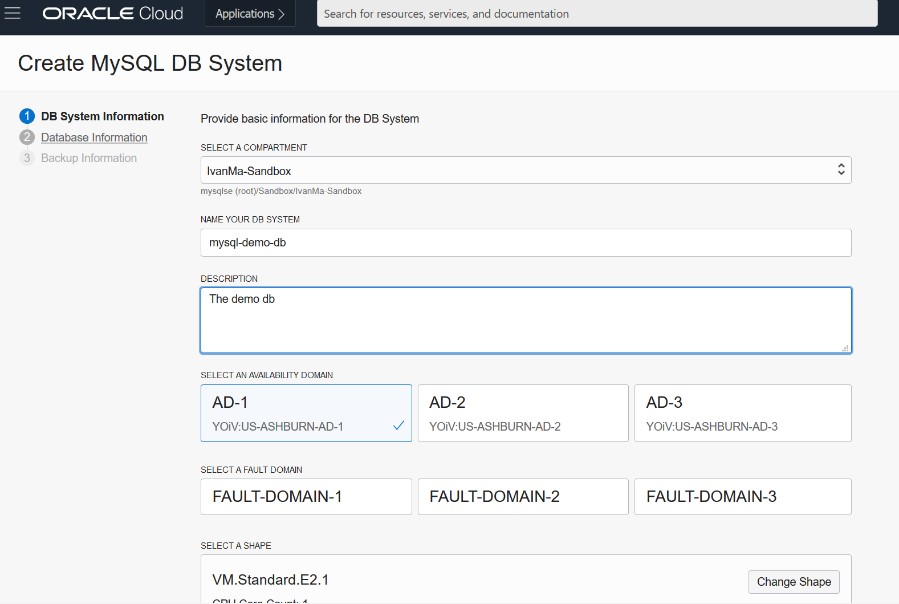Select availability domain AD-3
Image resolution: width=899 pixels, height=604 pixels.
pos(742,413)
